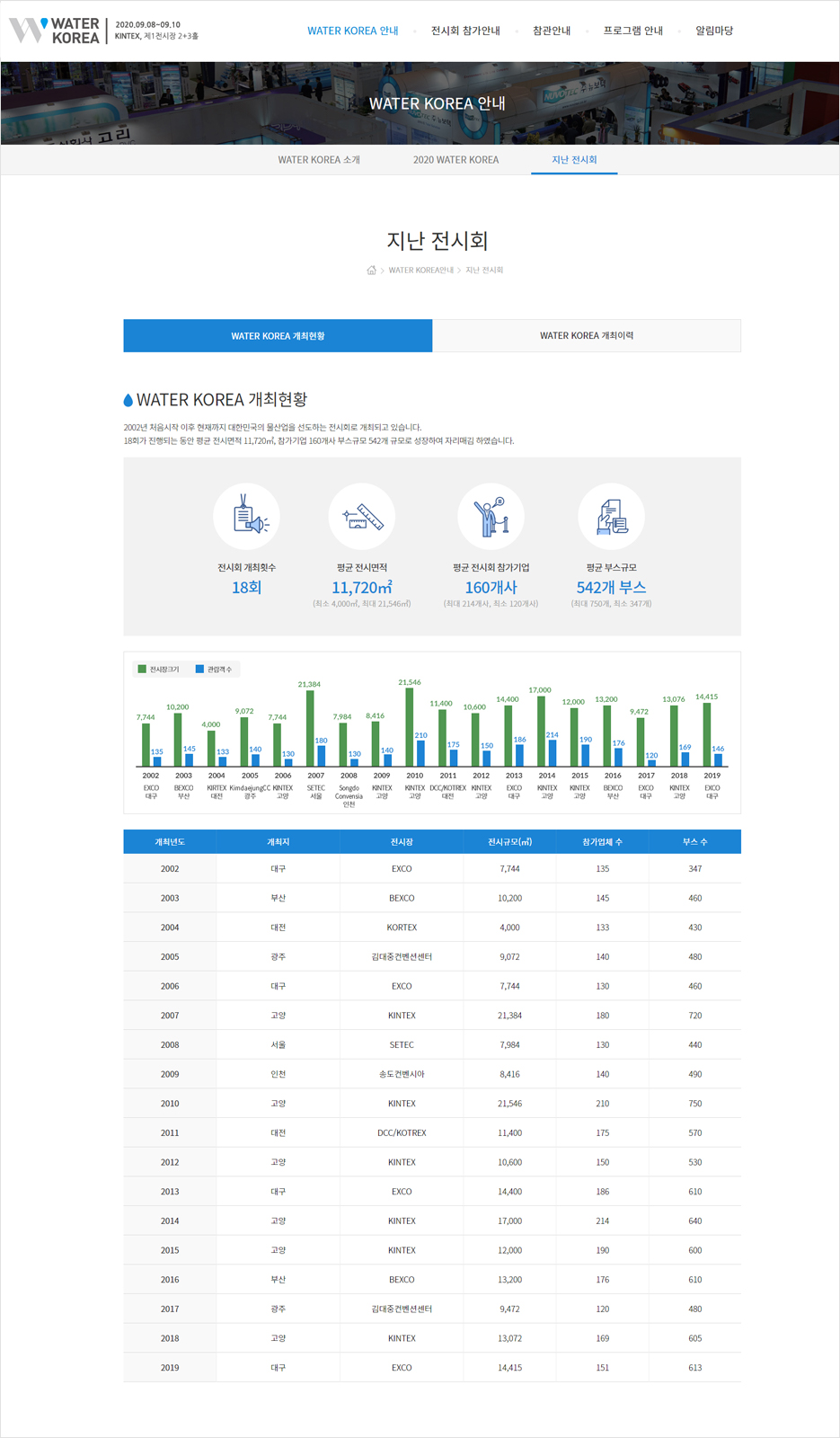Image resolution: width=840 pixels, height=1438 pixels.
Task: Click the SETEC venue cell
Action: tap(402, 1045)
